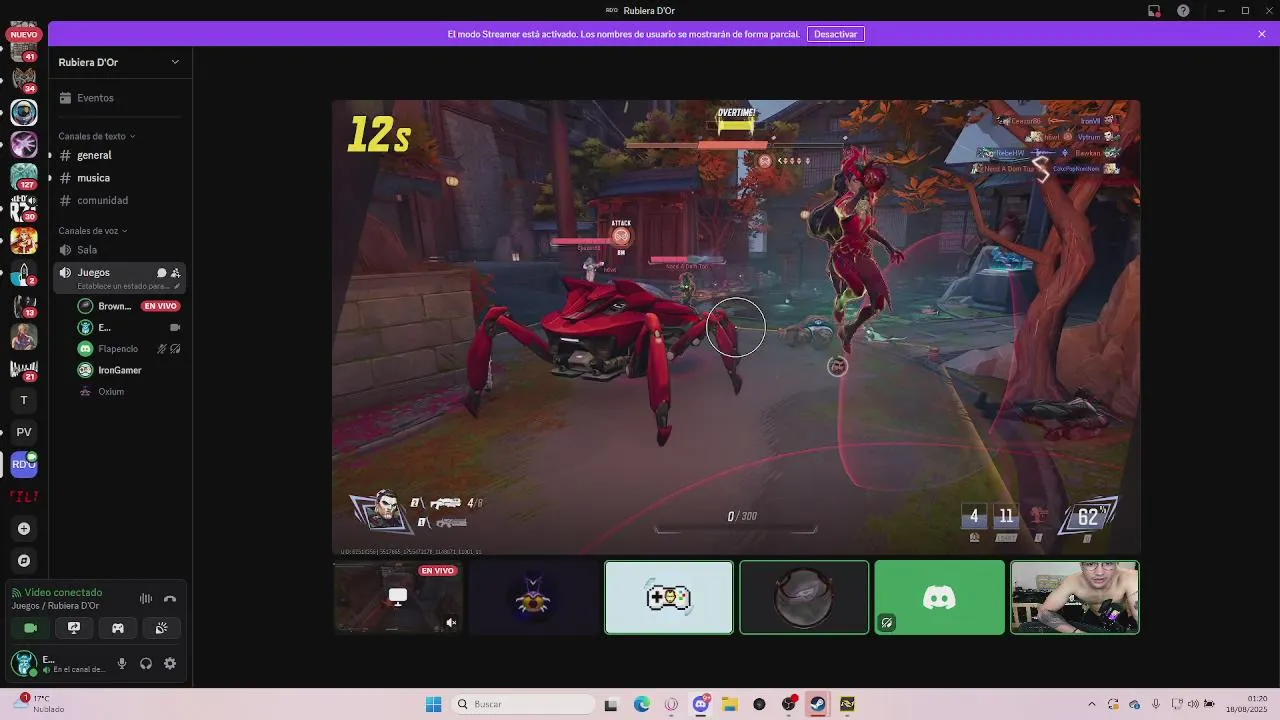The image size is (1280, 720).
Task: Mute the microphone in user panel
Action: (122, 664)
